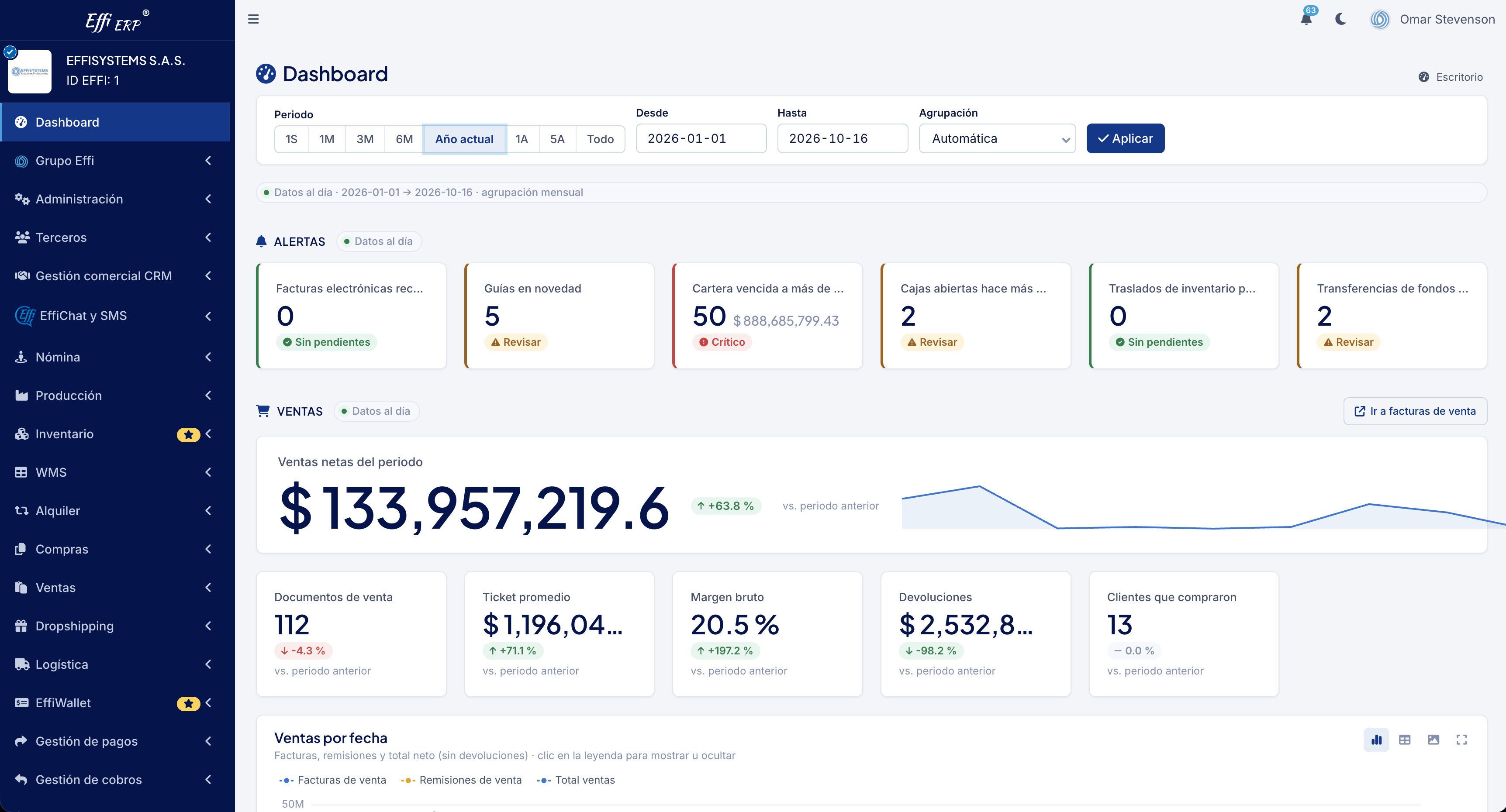The width and height of the screenshot is (1506, 812).
Task: Click the Inventario star badge
Action: pos(188,435)
